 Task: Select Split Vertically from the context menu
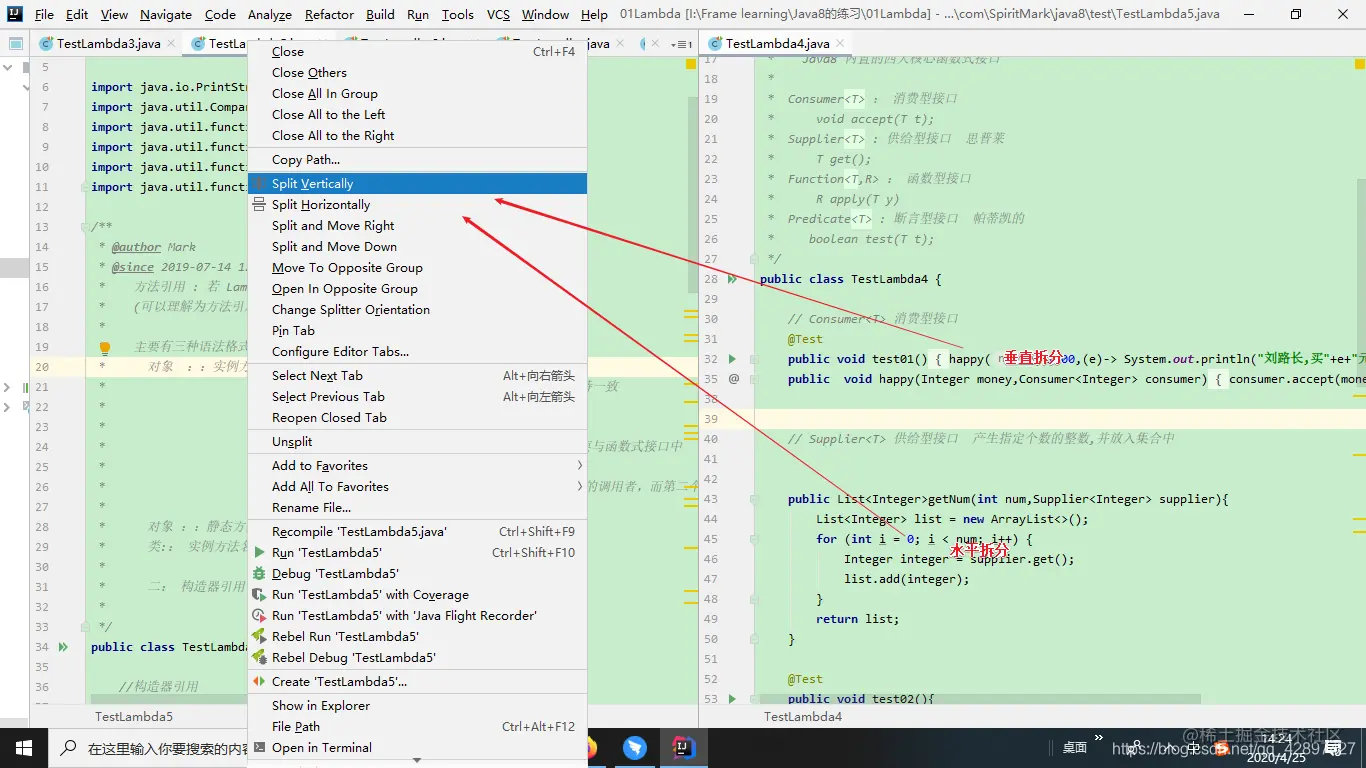click(x=417, y=184)
